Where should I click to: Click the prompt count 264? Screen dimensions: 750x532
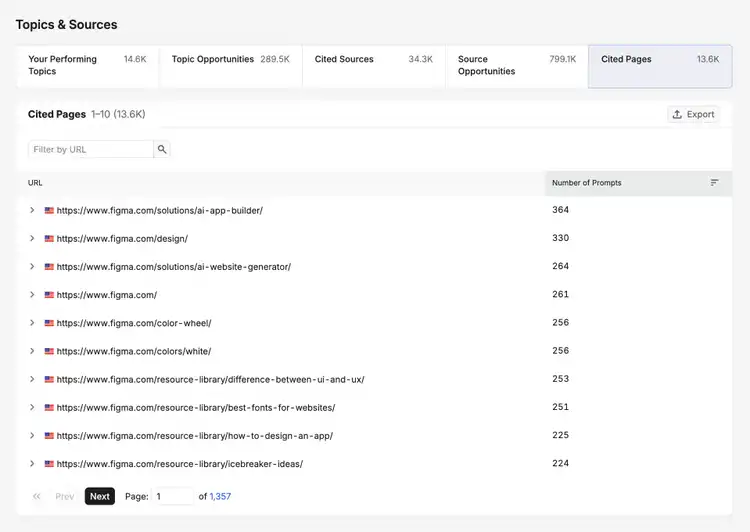point(561,266)
